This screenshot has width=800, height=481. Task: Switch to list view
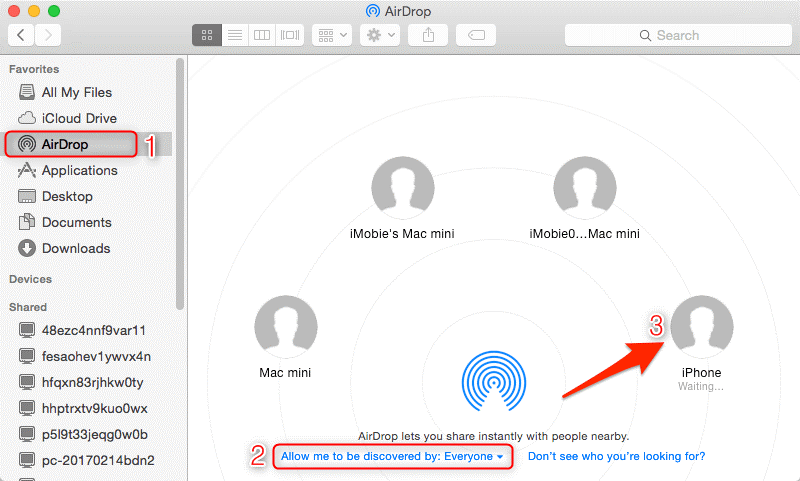click(235, 35)
